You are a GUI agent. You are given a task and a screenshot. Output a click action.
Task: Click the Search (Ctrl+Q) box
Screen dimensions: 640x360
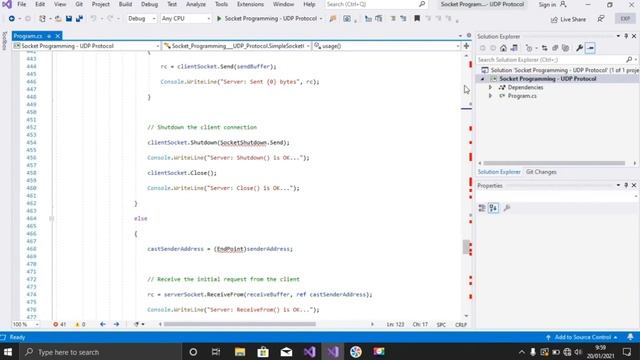click(x=376, y=4)
